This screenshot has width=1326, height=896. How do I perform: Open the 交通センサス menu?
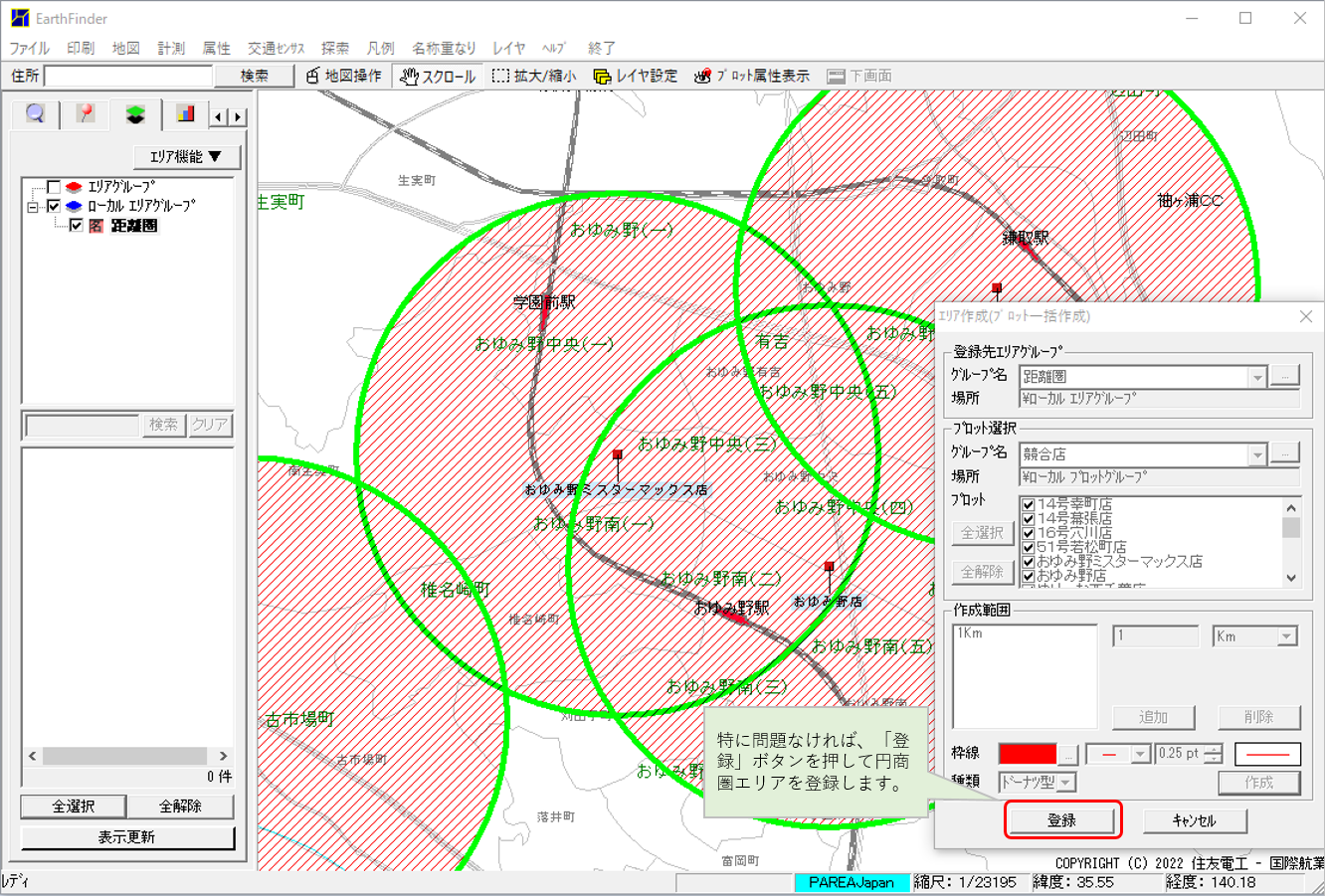(x=277, y=48)
